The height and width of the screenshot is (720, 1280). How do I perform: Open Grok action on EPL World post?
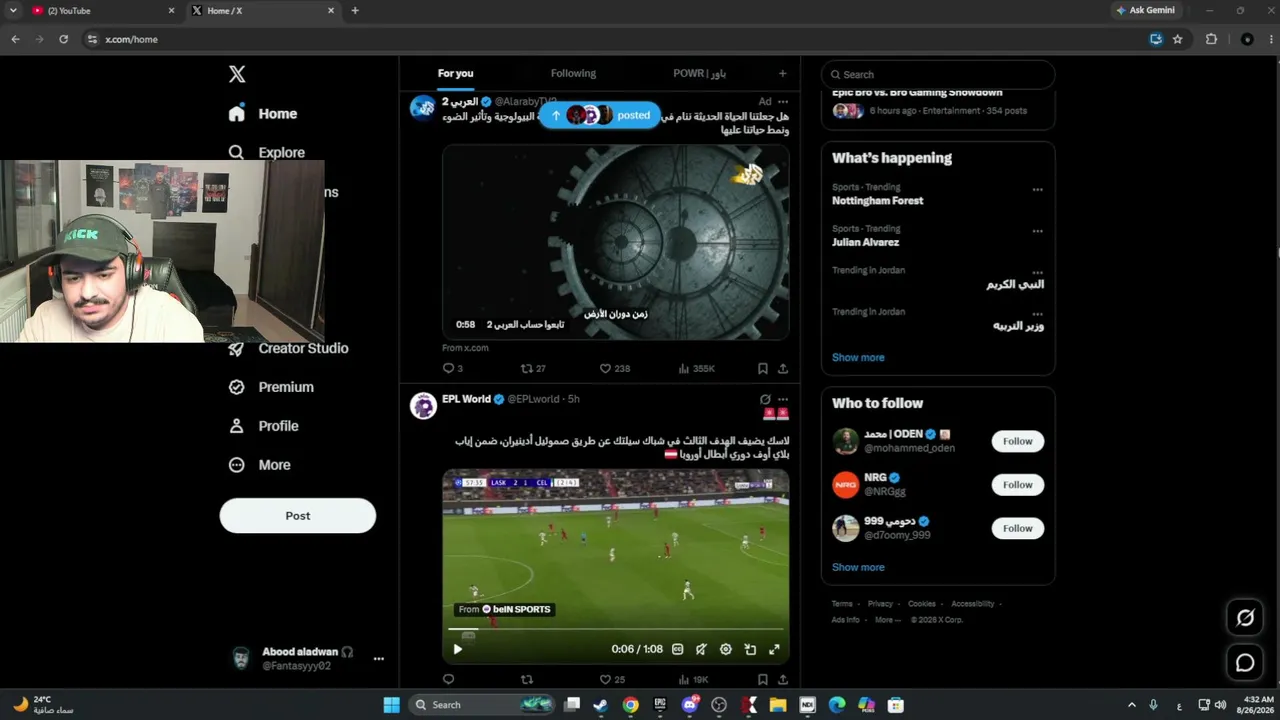pos(765,399)
